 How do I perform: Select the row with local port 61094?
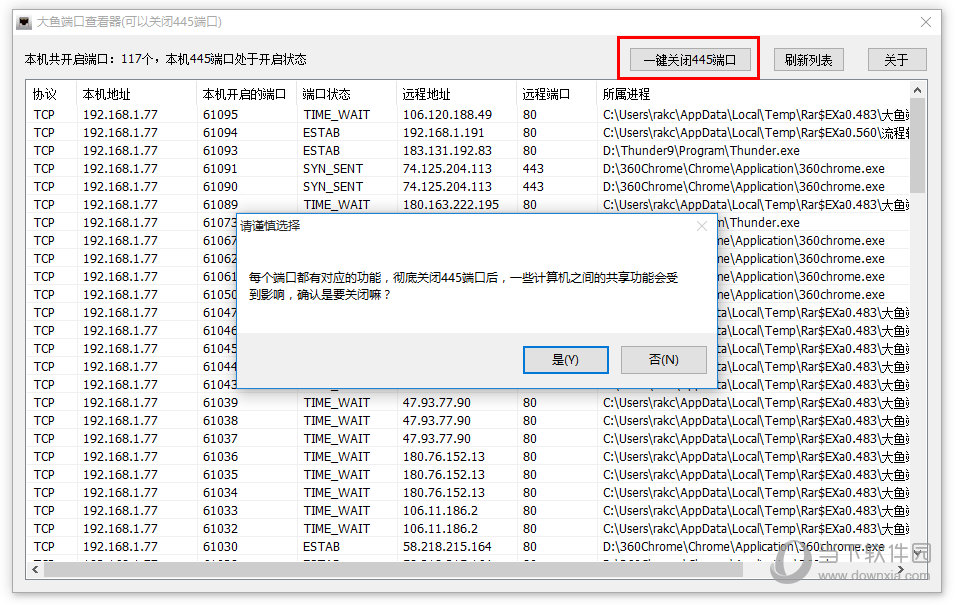click(468, 133)
